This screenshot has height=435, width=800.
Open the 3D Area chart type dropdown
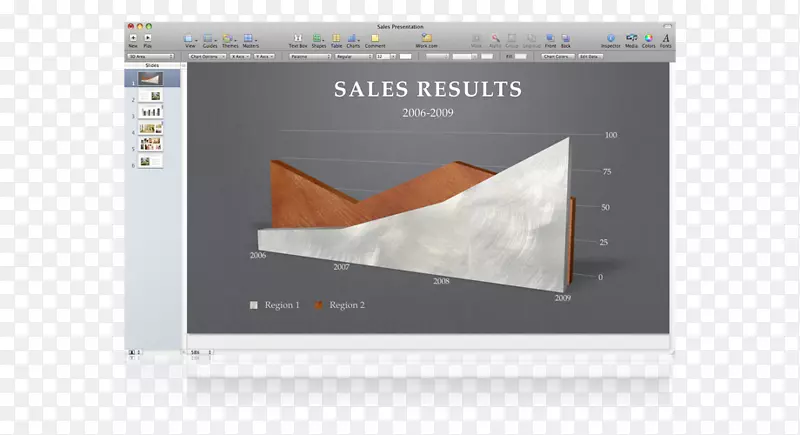pyautogui.click(x=153, y=57)
